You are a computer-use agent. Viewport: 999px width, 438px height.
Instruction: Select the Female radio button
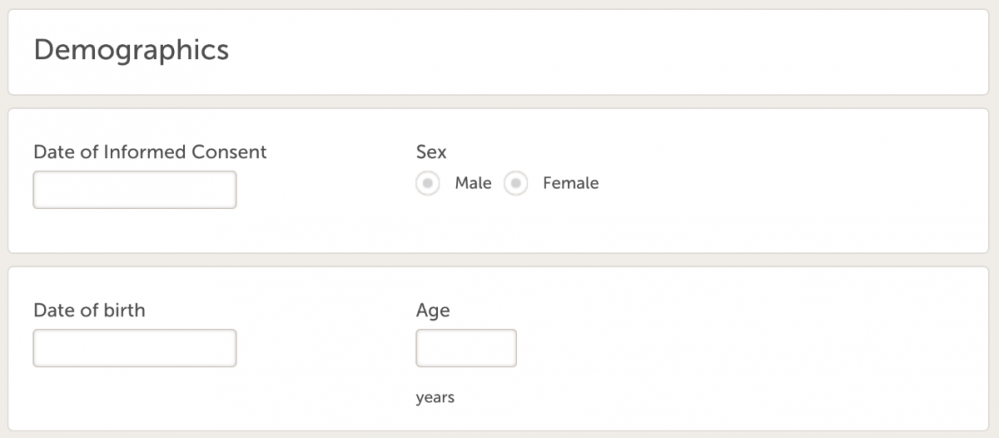click(x=516, y=184)
